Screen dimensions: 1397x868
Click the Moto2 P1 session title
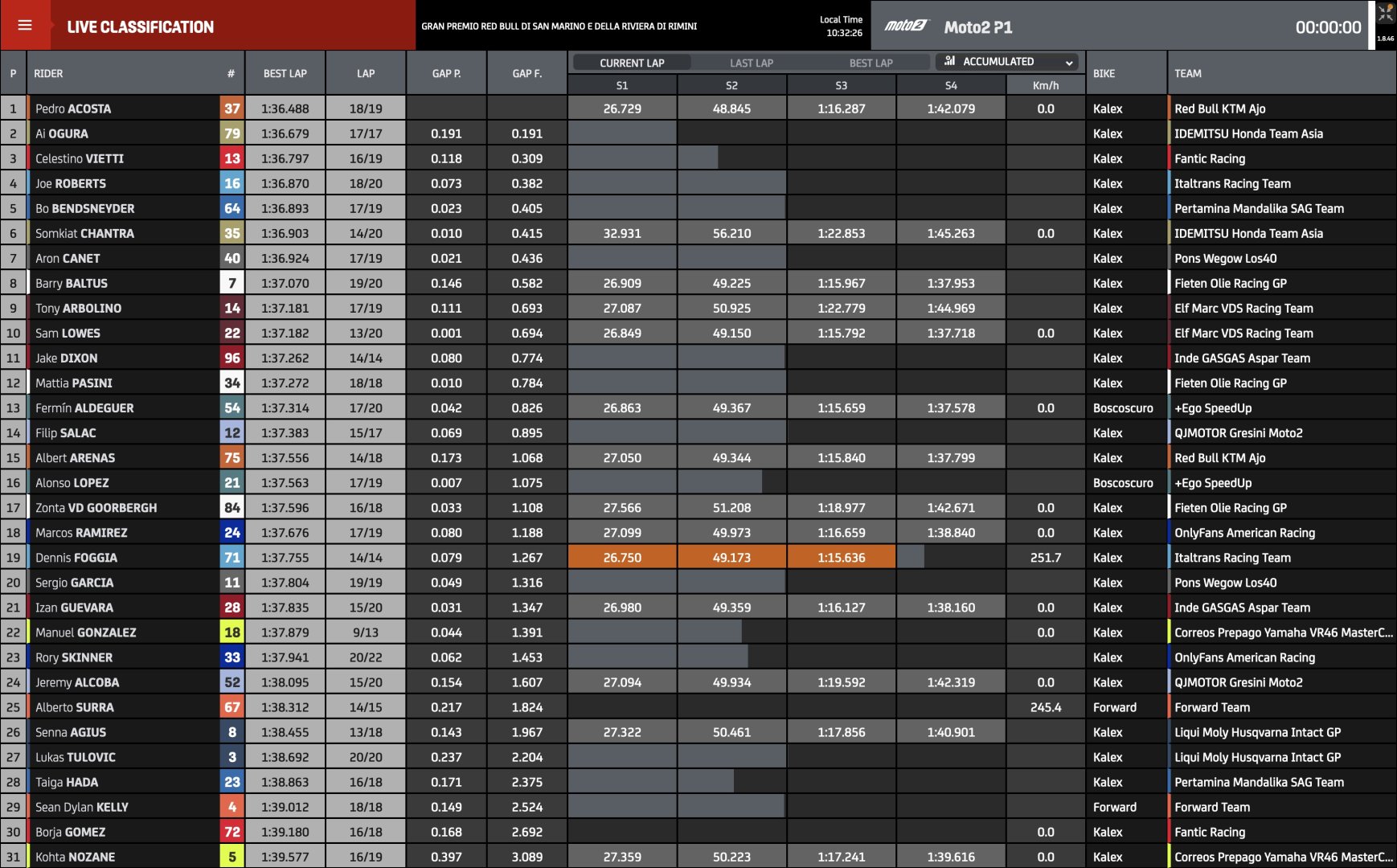tap(978, 27)
